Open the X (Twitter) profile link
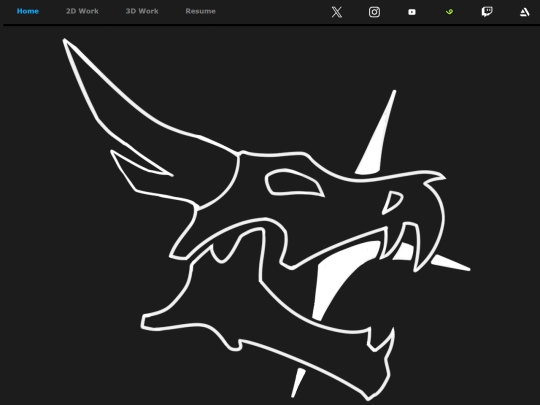 337,12
